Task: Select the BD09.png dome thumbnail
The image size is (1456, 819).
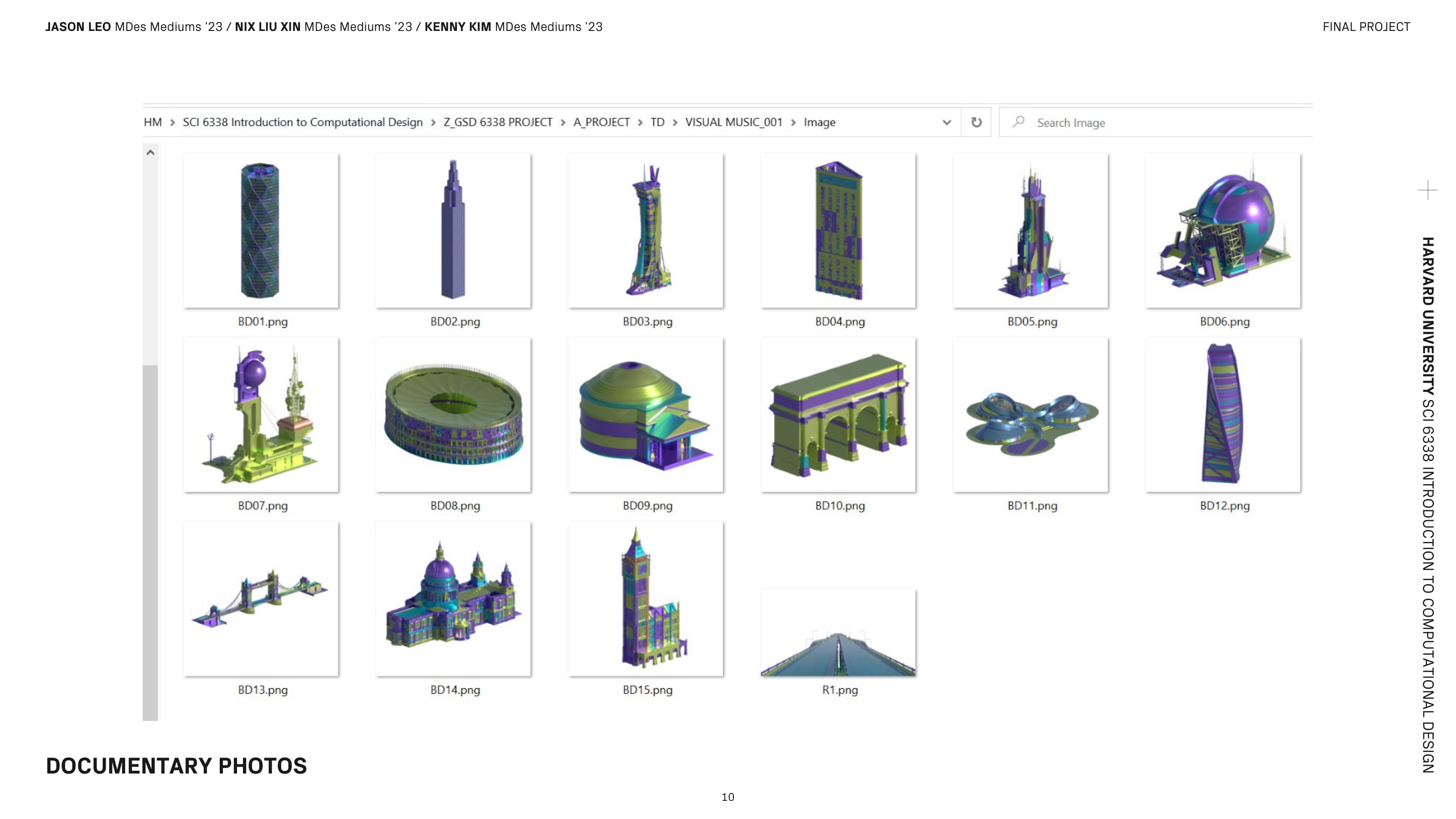Action: pos(646,415)
